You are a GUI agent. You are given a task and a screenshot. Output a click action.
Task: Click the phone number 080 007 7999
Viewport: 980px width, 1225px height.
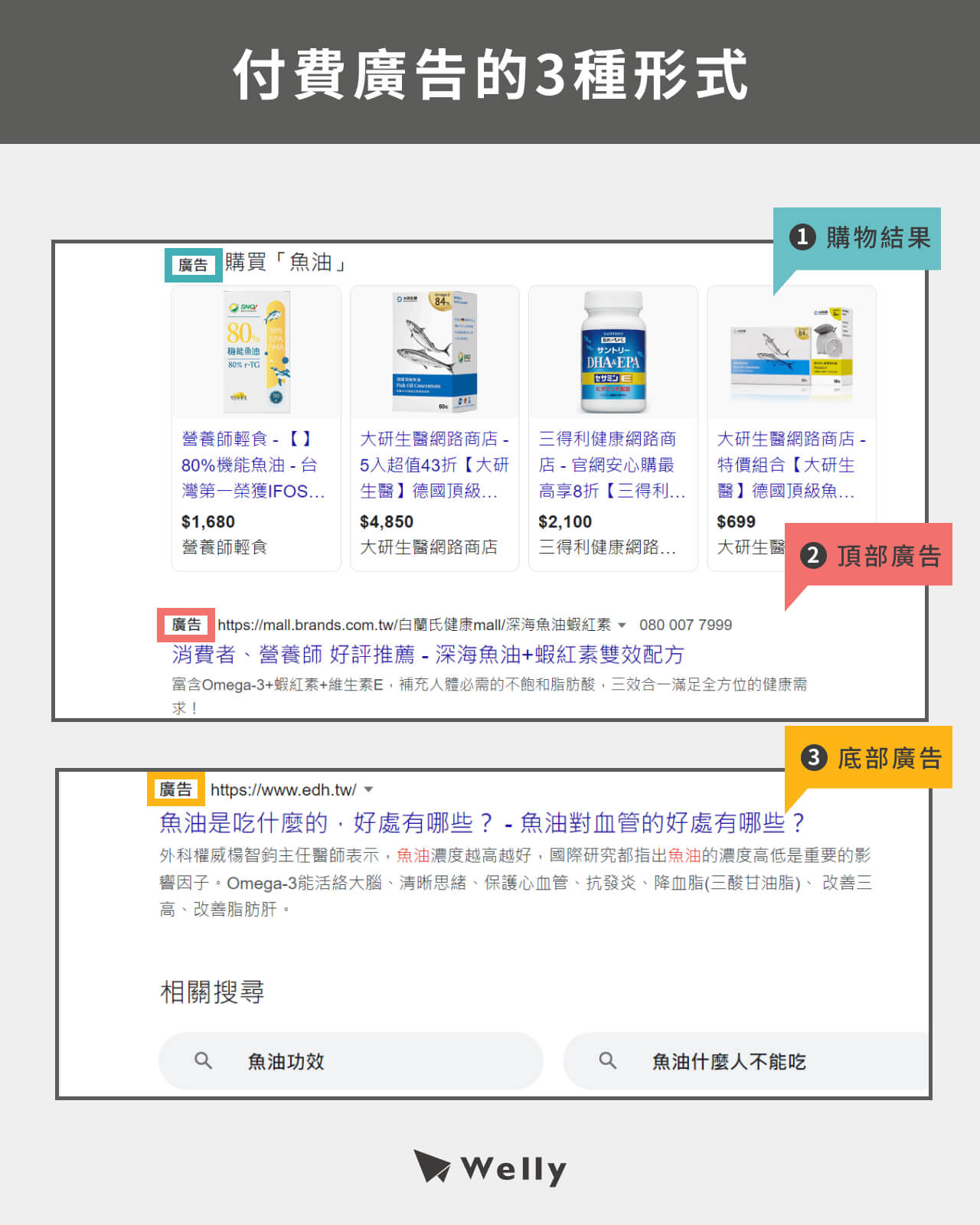686,625
